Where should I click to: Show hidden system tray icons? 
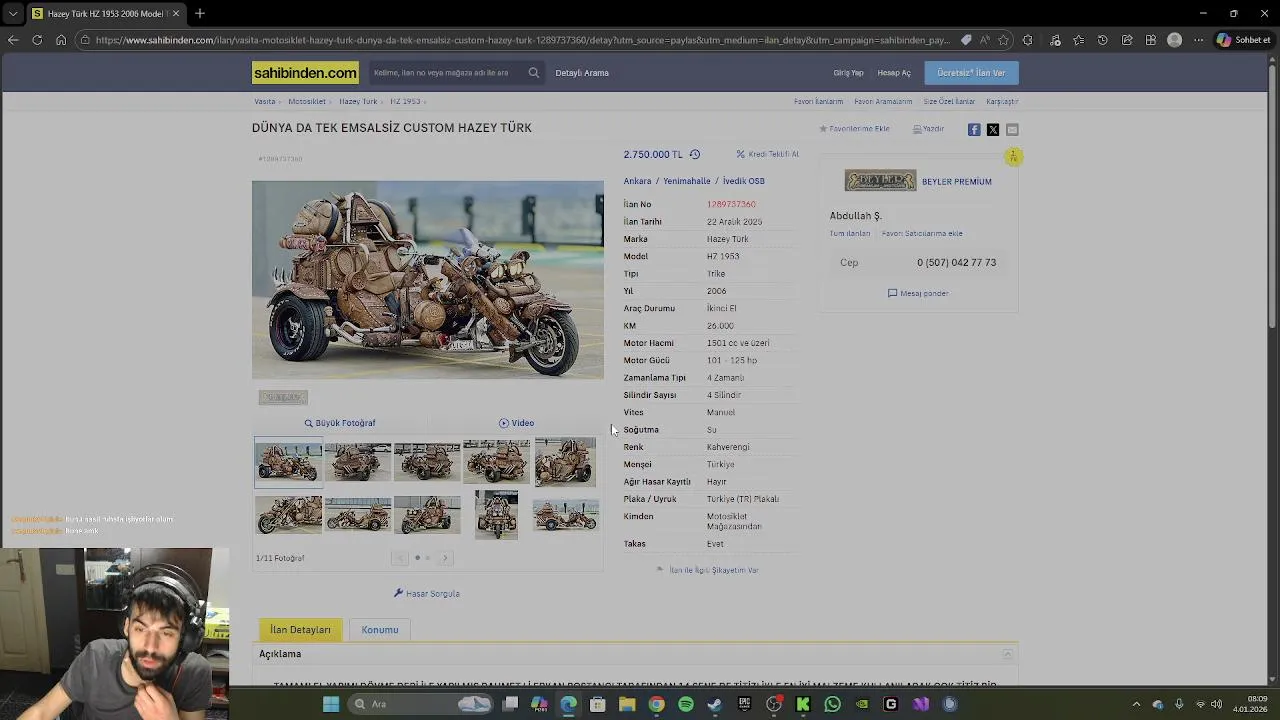(x=1136, y=704)
